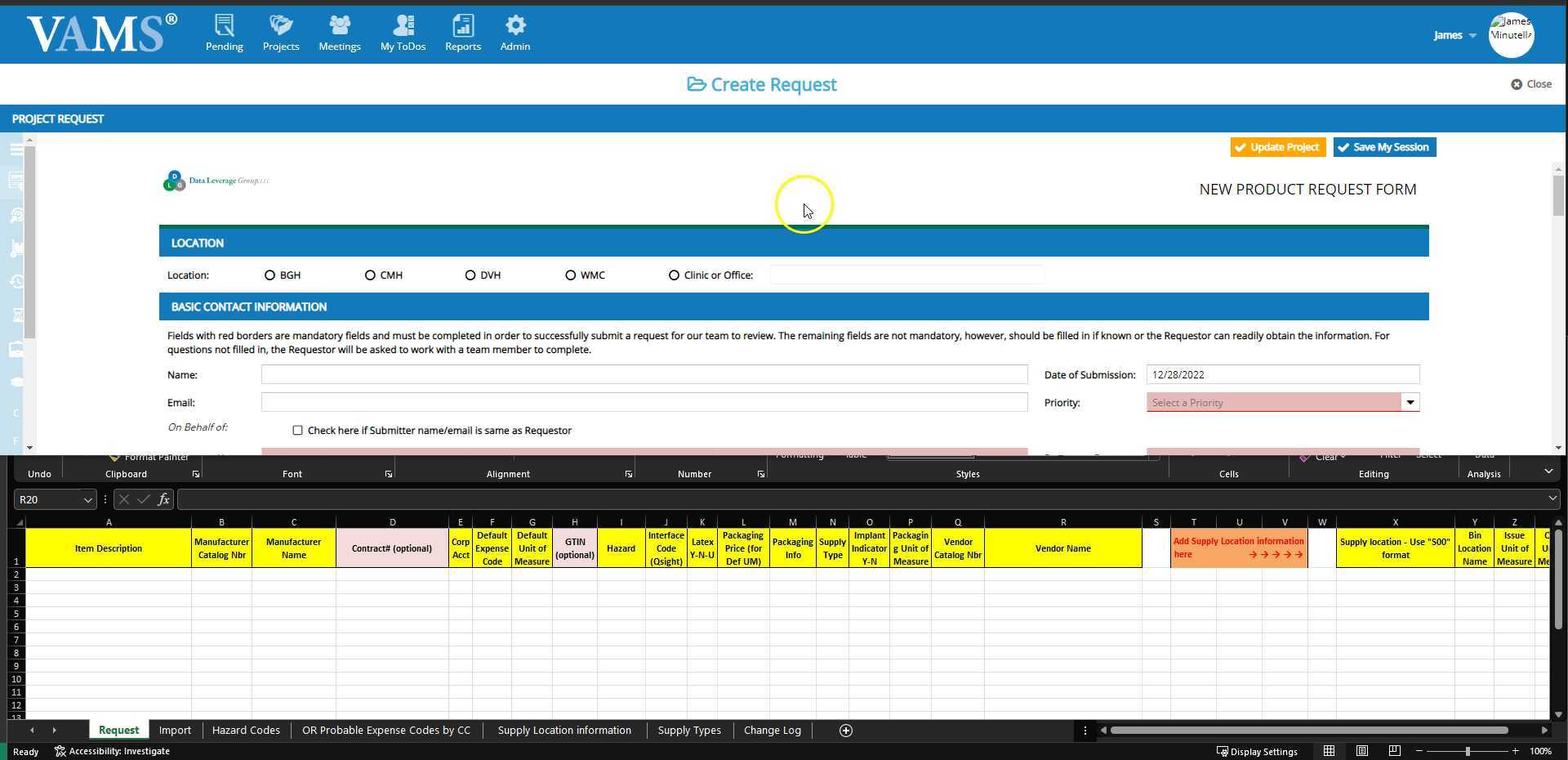The height and width of the screenshot is (760, 1568).
Task: Click the Save My Session button
Action: pyautogui.click(x=1383, y=147)
